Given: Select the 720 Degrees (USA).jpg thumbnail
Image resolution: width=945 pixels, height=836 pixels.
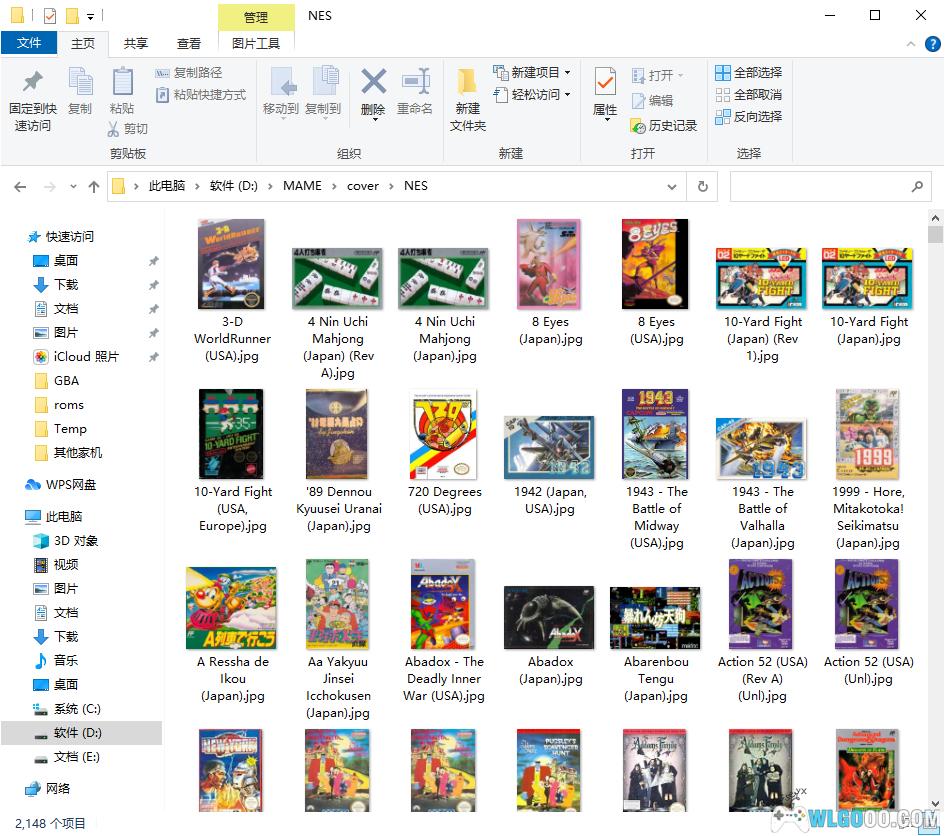Looking at the screenshot, I should coord(444,435).
